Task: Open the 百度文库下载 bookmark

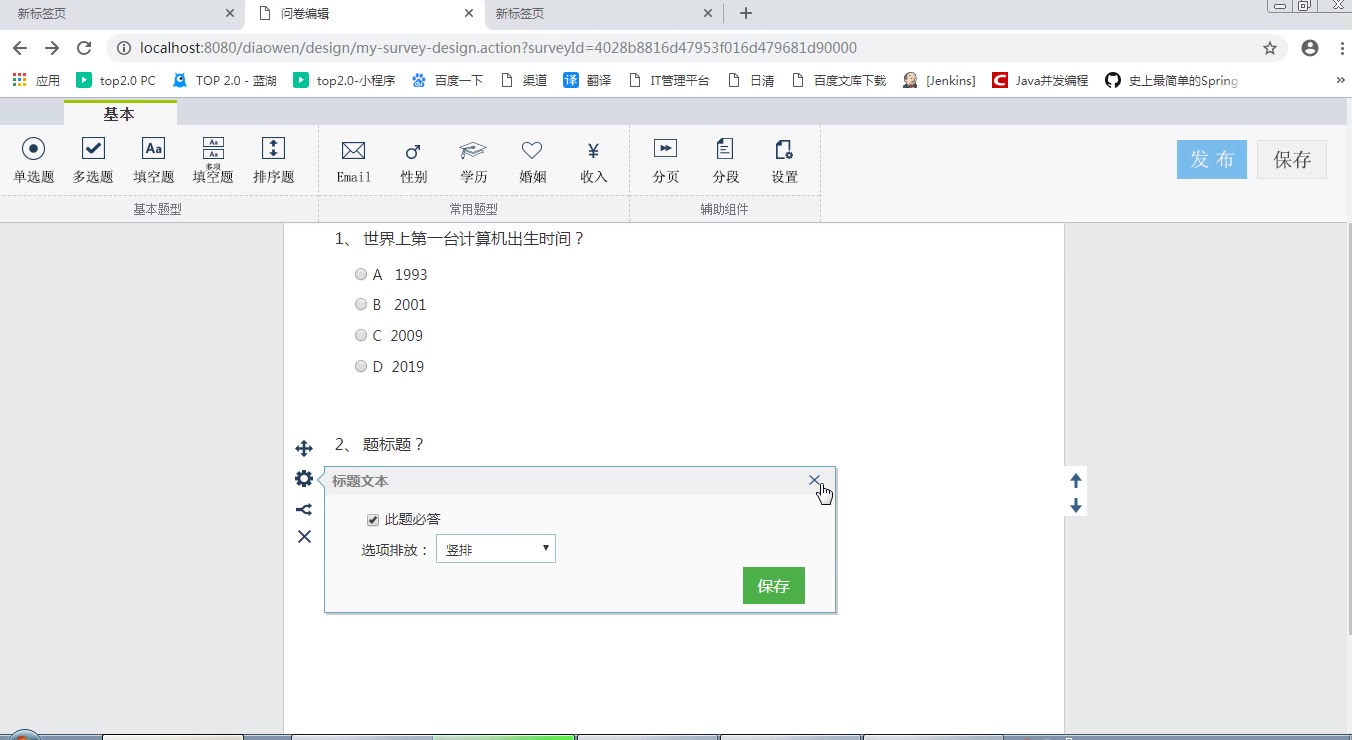Action: click(839, 81)
